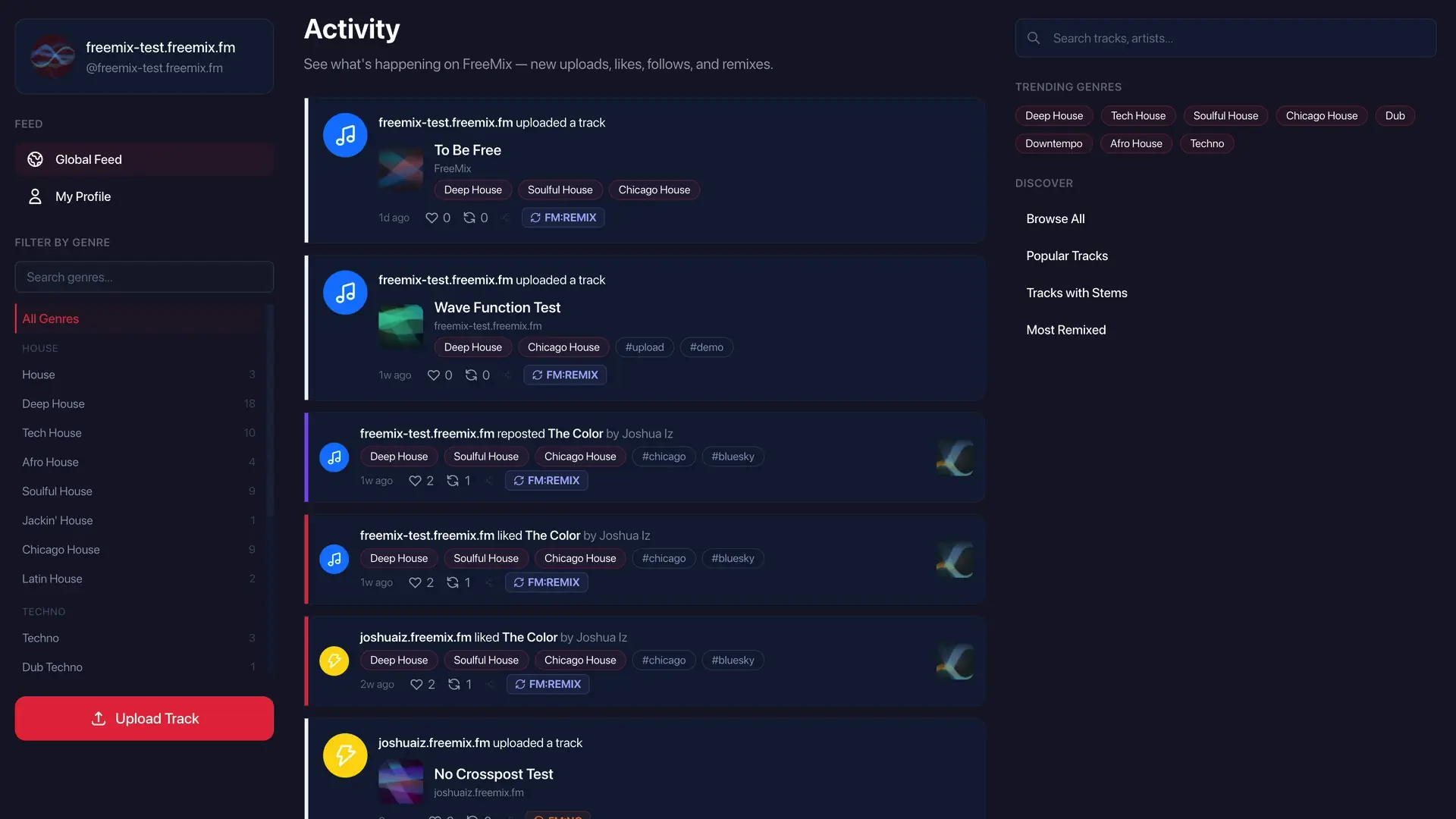Click the music note avatar on 'To Be Free' upload
Image resolution: width=1456 pixels, height=819 pixels.
[x=345, y=135]
